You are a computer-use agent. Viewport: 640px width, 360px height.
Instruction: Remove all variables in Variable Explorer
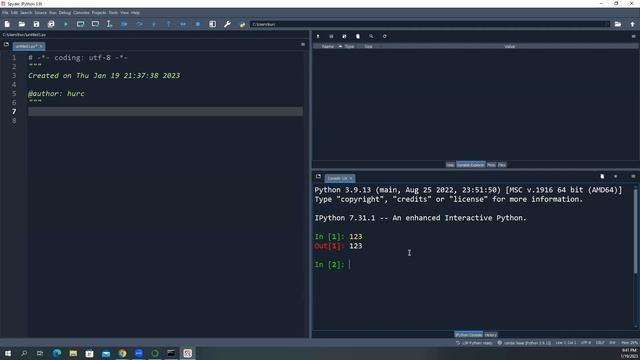pyautogui.click(x=358, y=36)
